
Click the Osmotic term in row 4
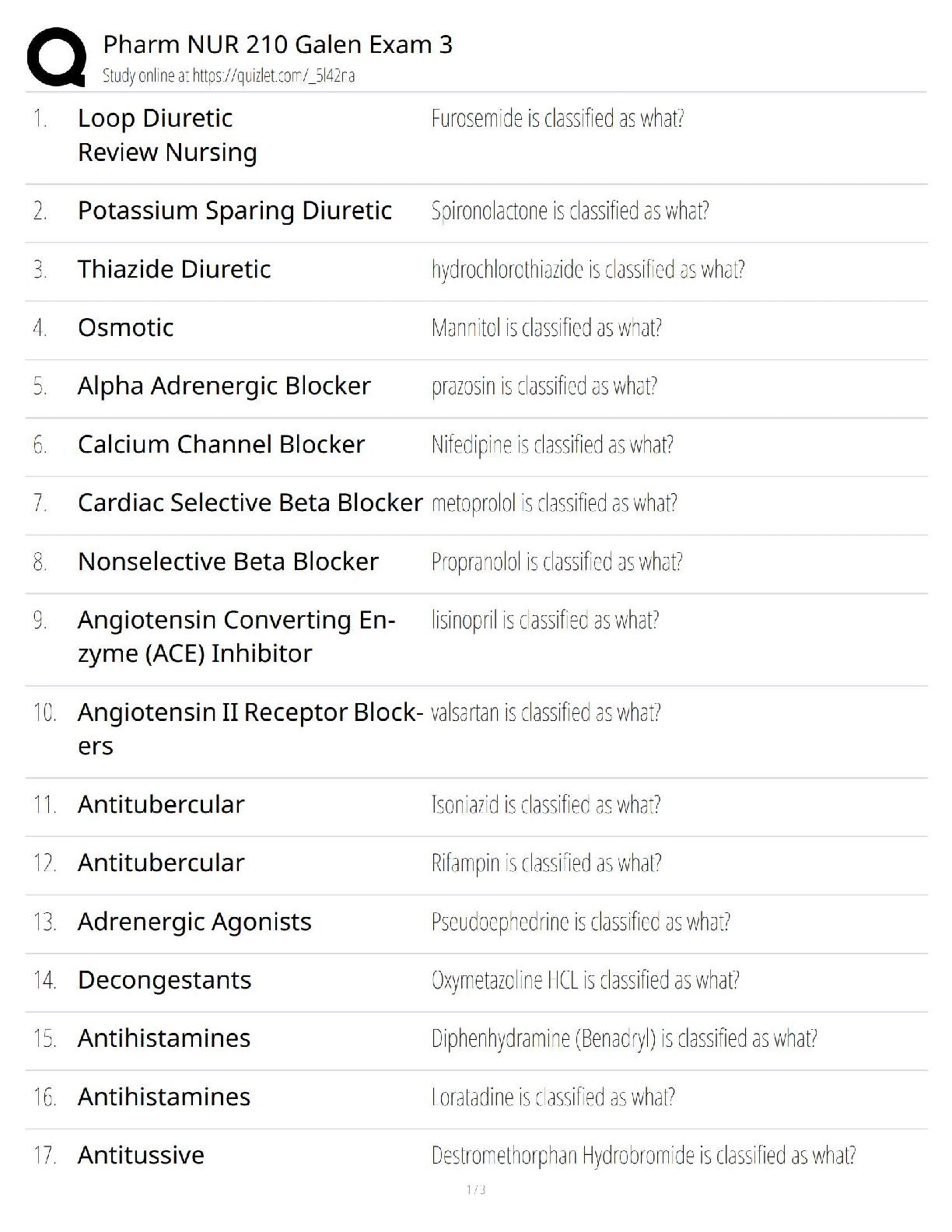[126, 327]
